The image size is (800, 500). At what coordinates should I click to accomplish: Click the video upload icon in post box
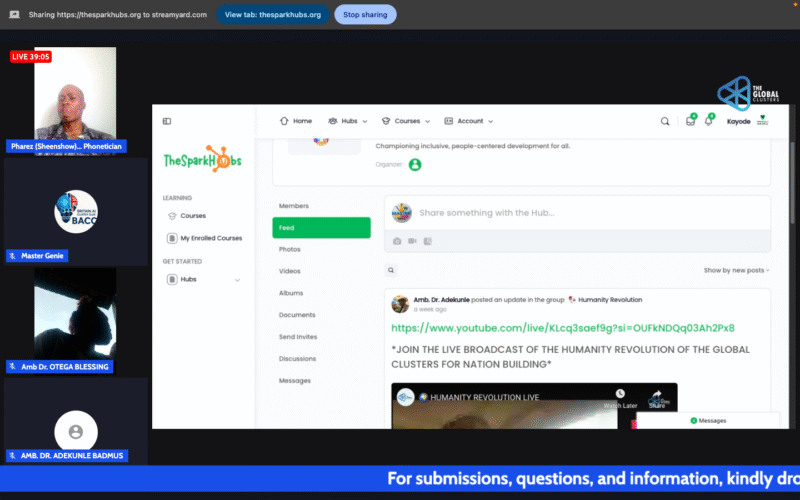coord(412,241)
